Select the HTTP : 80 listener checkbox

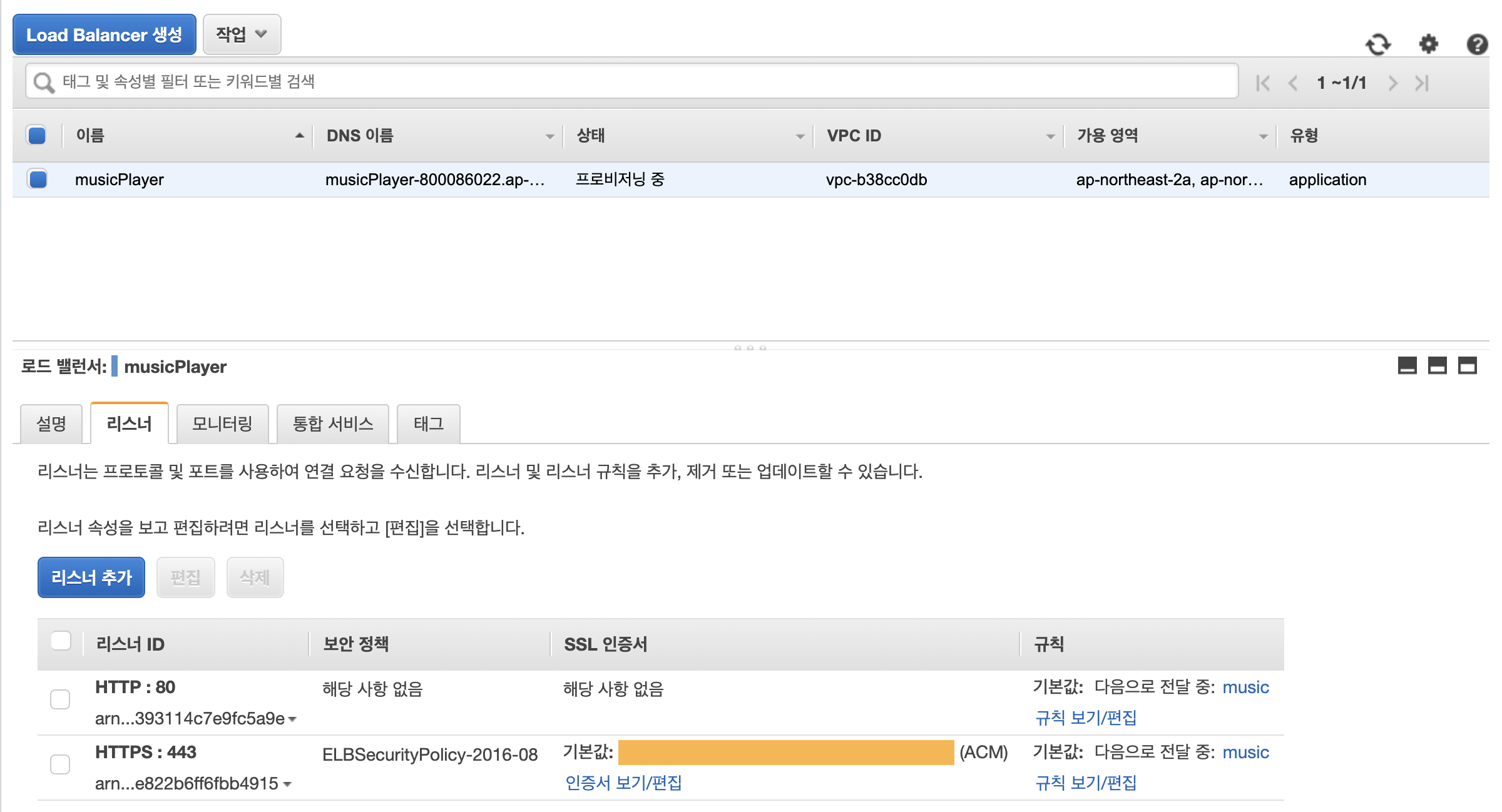pyautogui.click(x=60, y=699)
